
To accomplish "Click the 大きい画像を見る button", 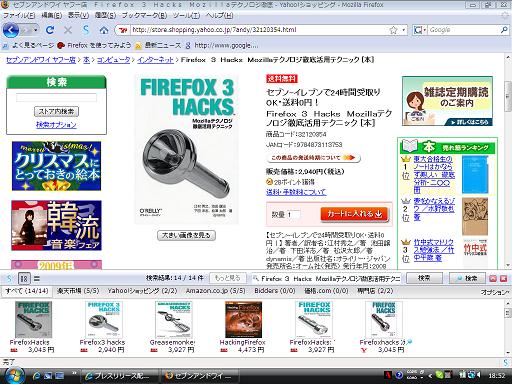I will coord(186,235).
